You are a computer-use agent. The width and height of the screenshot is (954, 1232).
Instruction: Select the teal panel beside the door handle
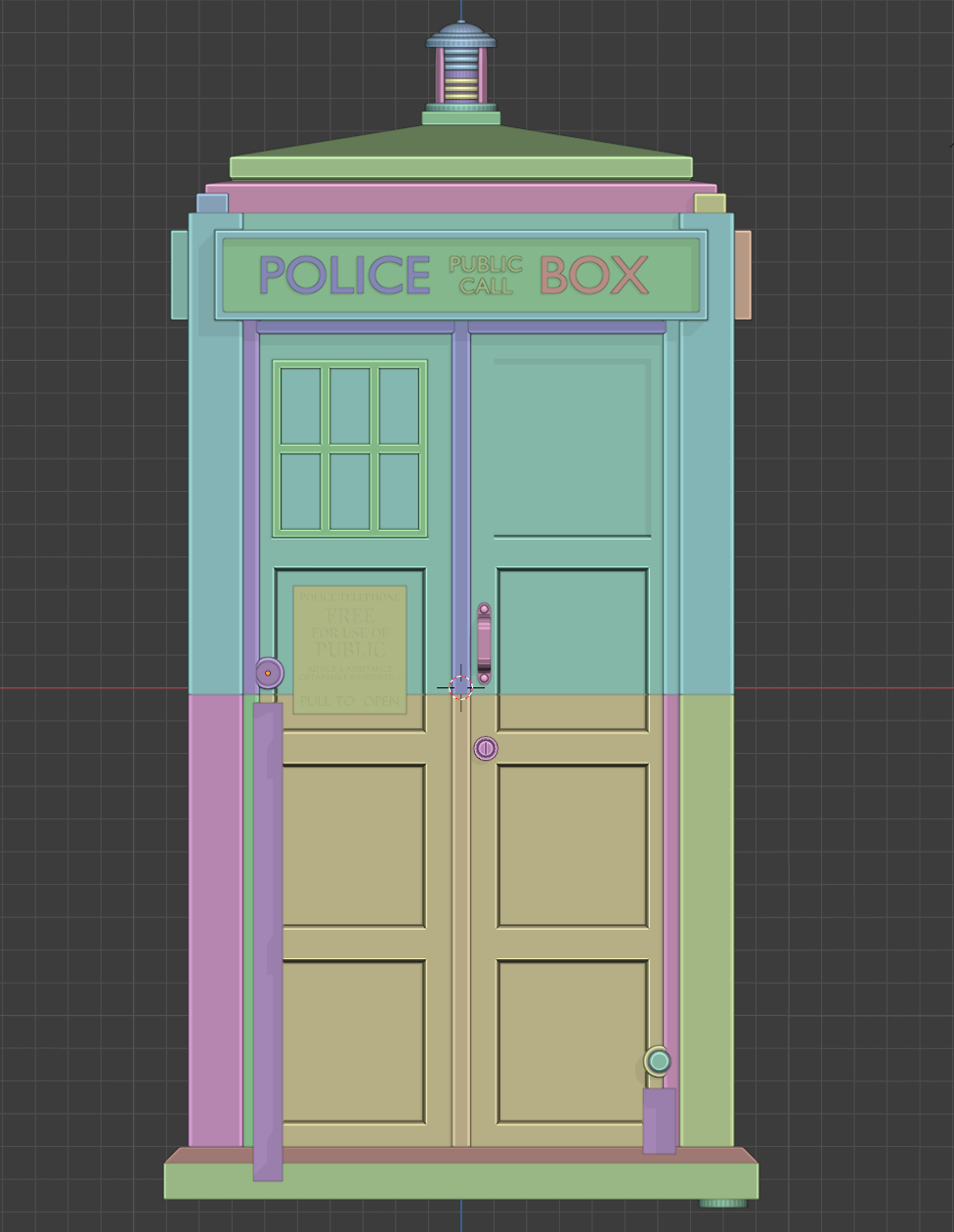tap(573, 650)
